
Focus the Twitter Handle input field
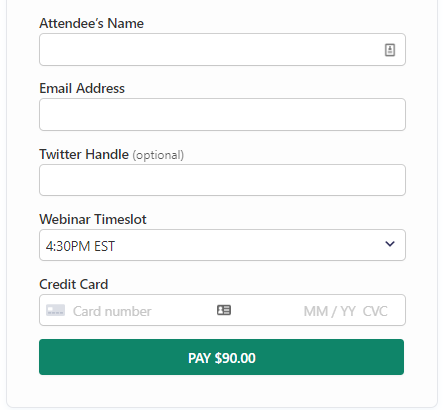222,180
